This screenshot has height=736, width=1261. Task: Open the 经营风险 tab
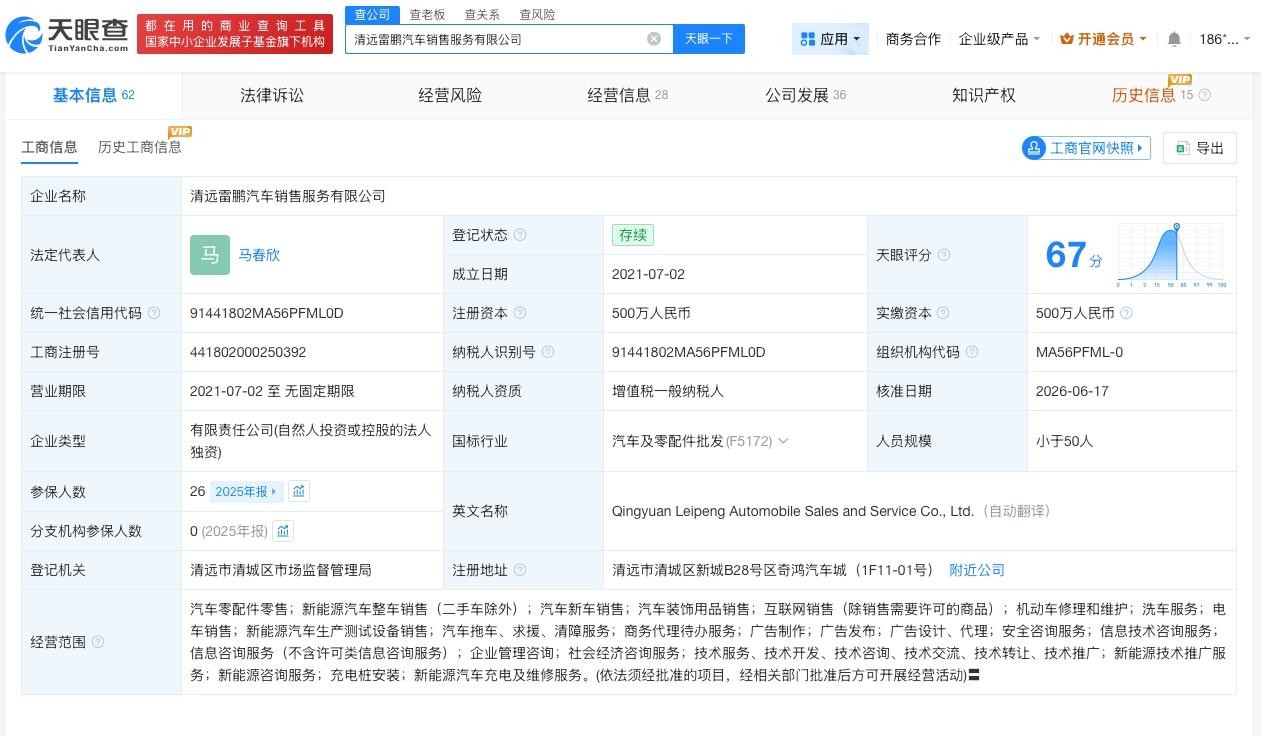click(450, 95)
